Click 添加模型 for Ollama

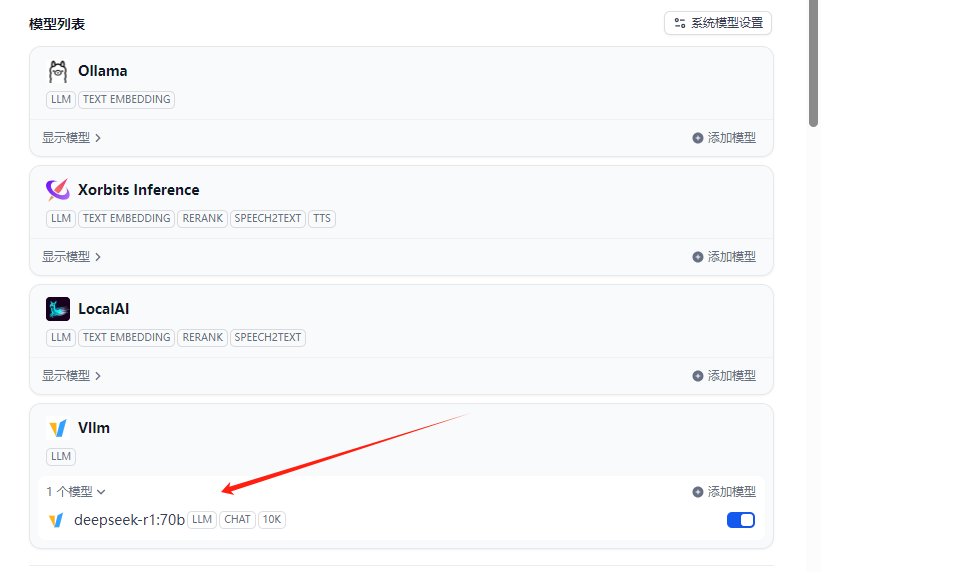[x=724, y=138]
